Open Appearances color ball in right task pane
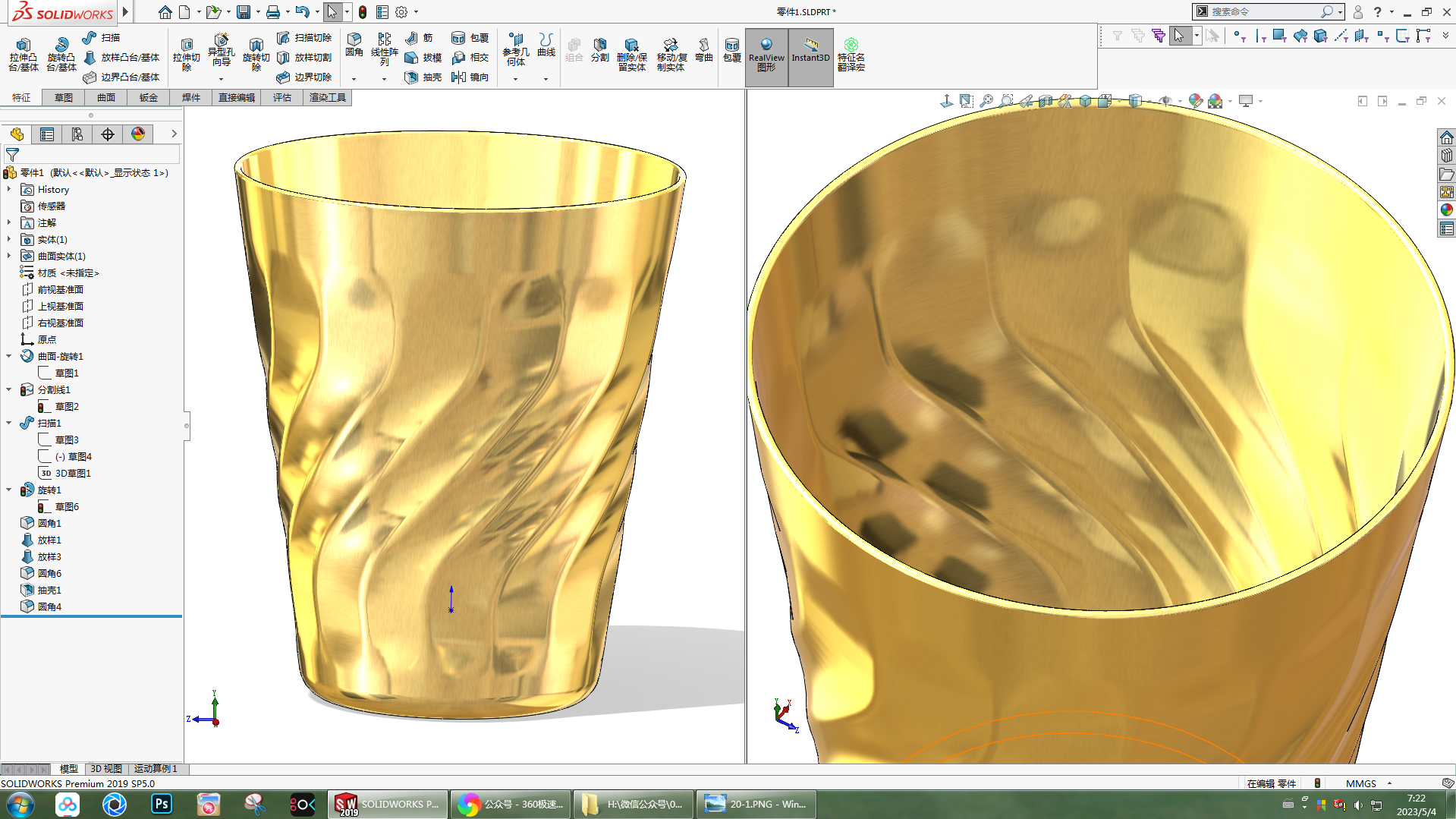This screenshot has height=819, width=1456. (x=1446, y=210)
